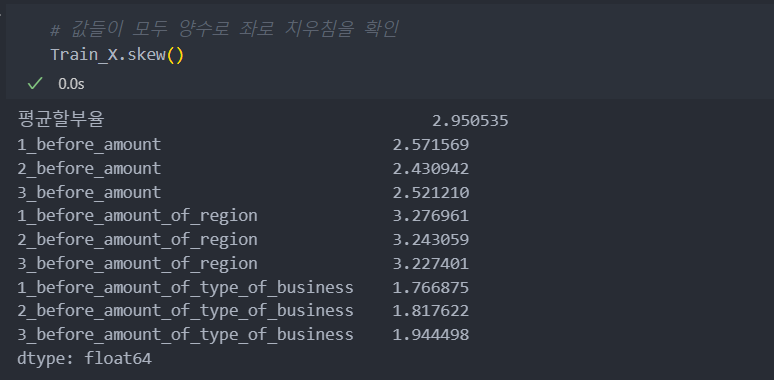Click the 2_before_amount_of_region label
This screenshot has height=380, width=774.
pos(137,239)
